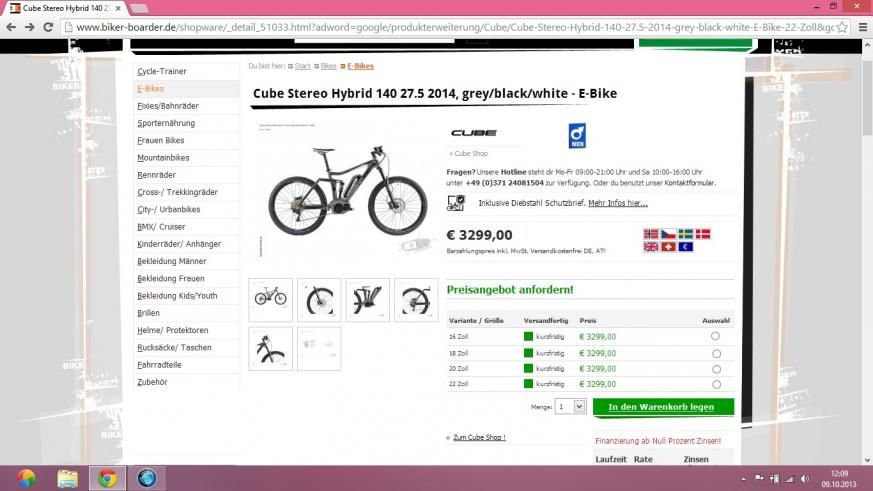Viewport: 873px width, 491px height.
Task: Click the Bikes breadcrumb link
Action: click(328, 66)
